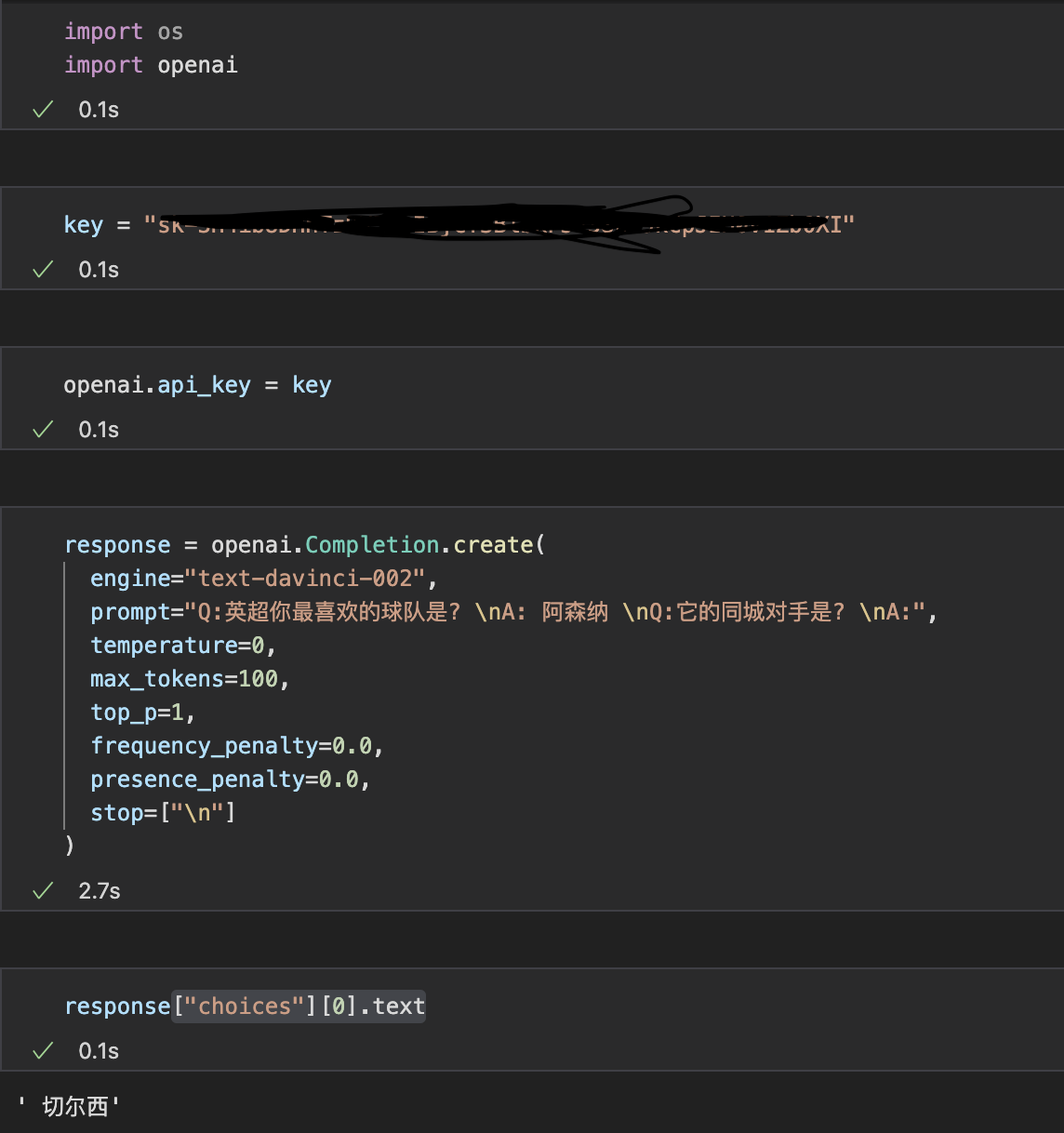This screenshot has height=1133, width=1064.
Task: Click the key variable assignment line
Action: tap(459, 225)
